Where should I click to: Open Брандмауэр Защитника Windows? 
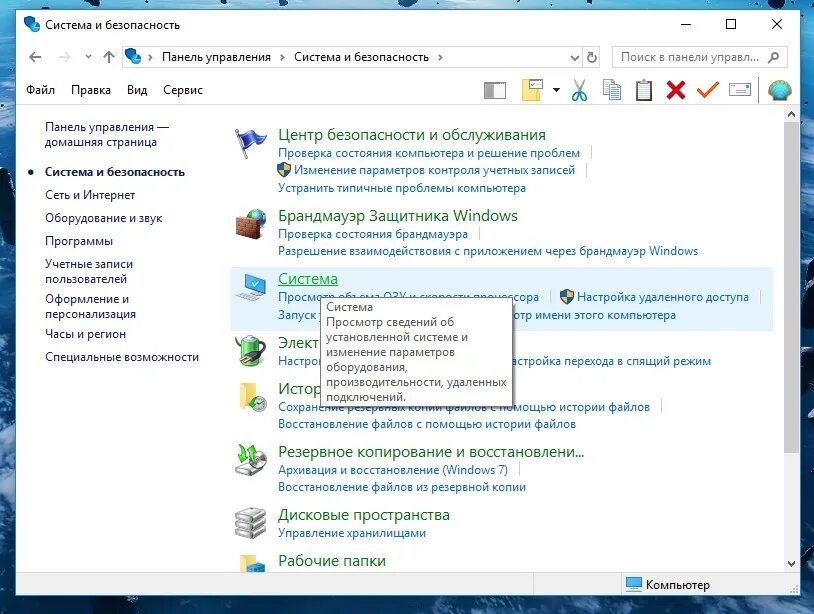point(398,216)
